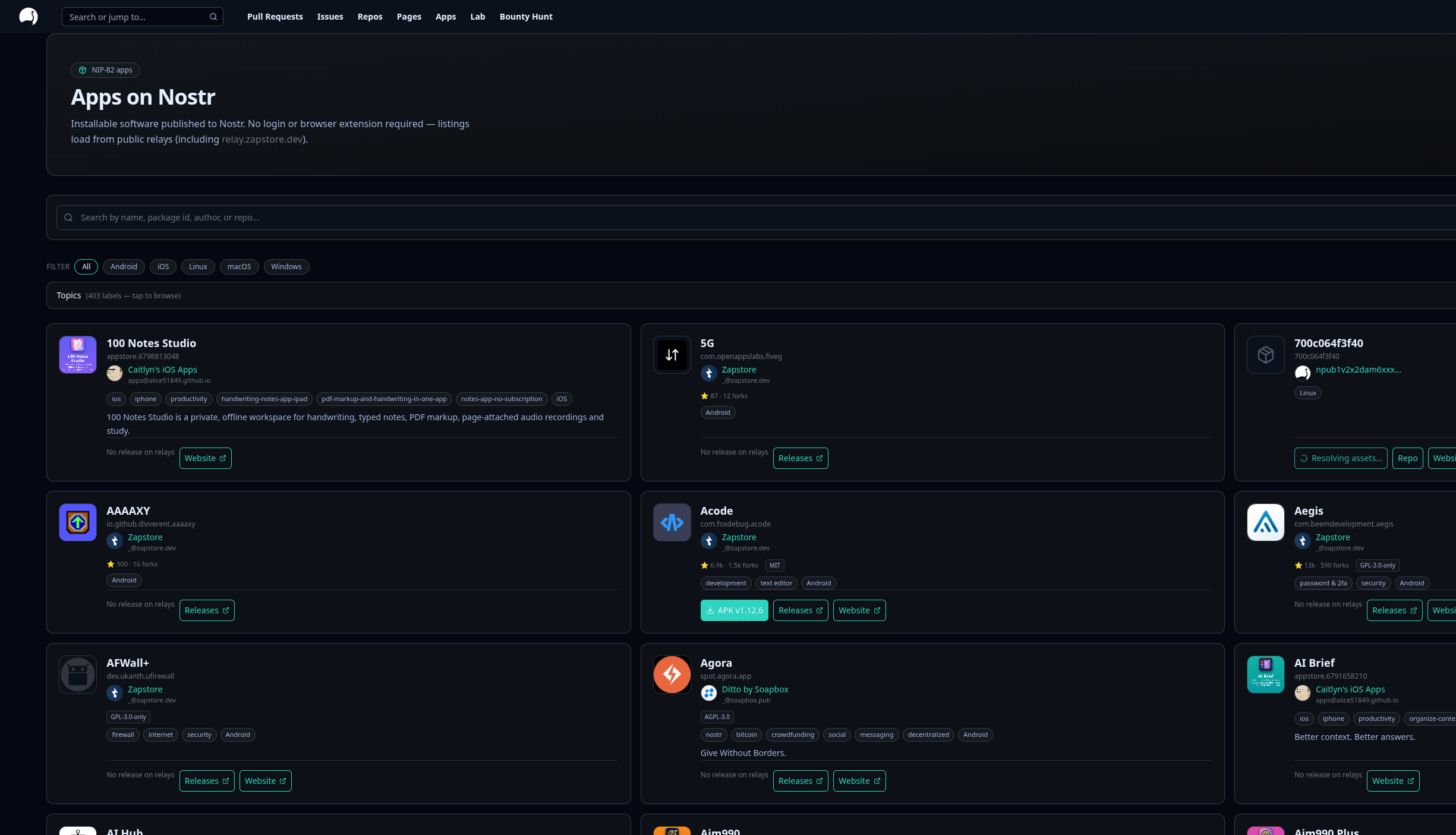Click publisher avatar on 700c064f3f40 card
1456x835 pixels.
pos(1302,373)
